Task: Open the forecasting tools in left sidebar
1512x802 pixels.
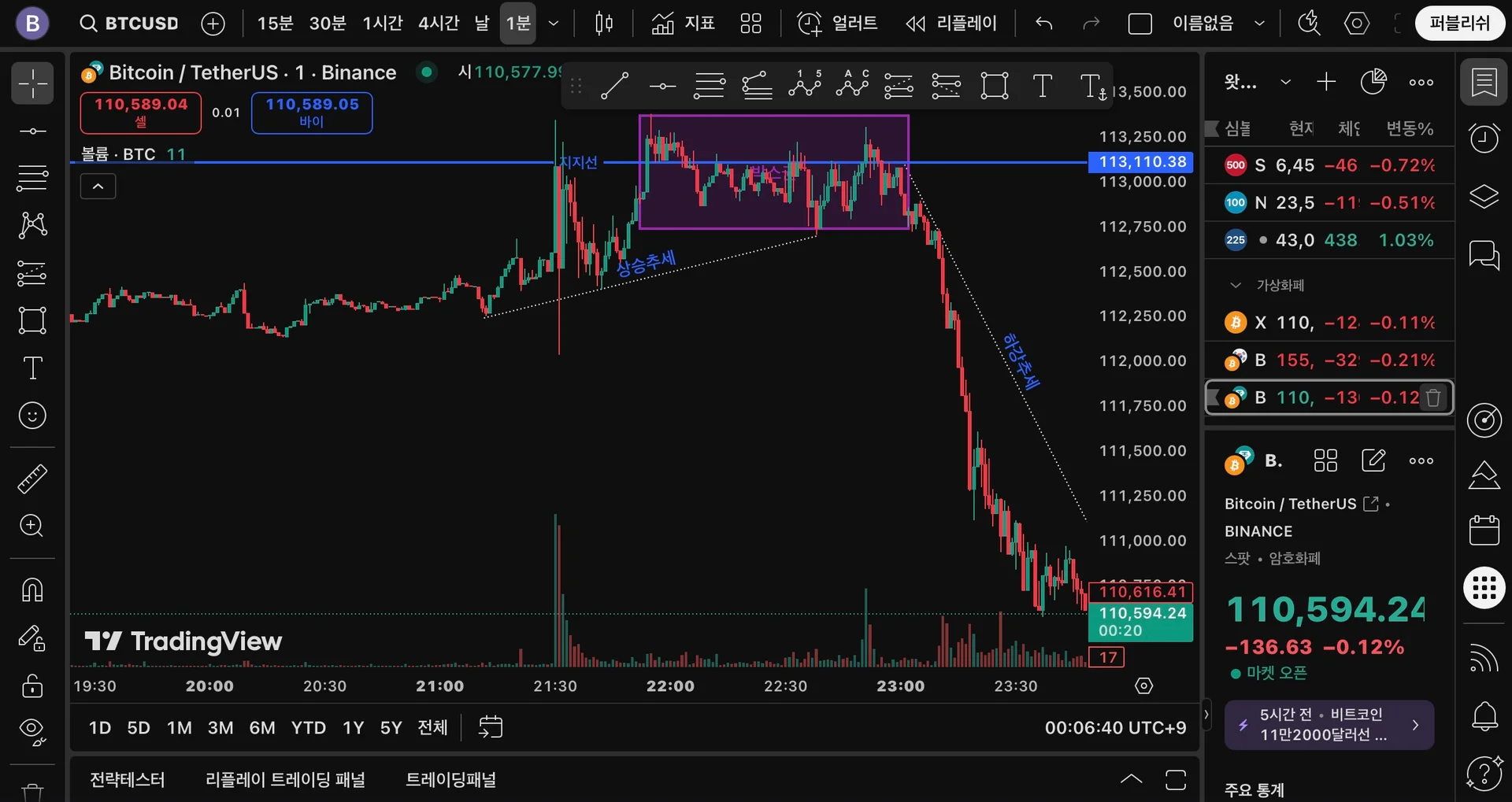Action: tap(32, 273)
